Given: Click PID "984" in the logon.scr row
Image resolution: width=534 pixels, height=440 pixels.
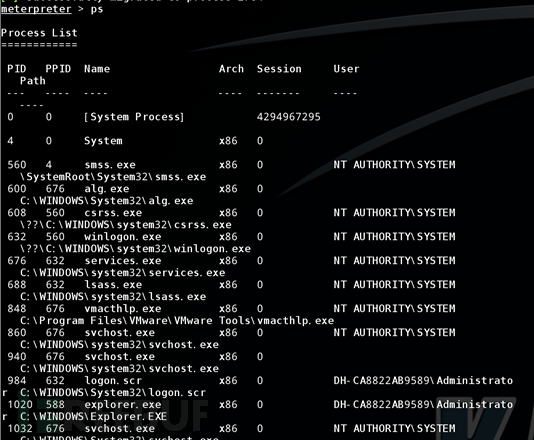Looking at the screenshot, I should [x=17, y=380].
